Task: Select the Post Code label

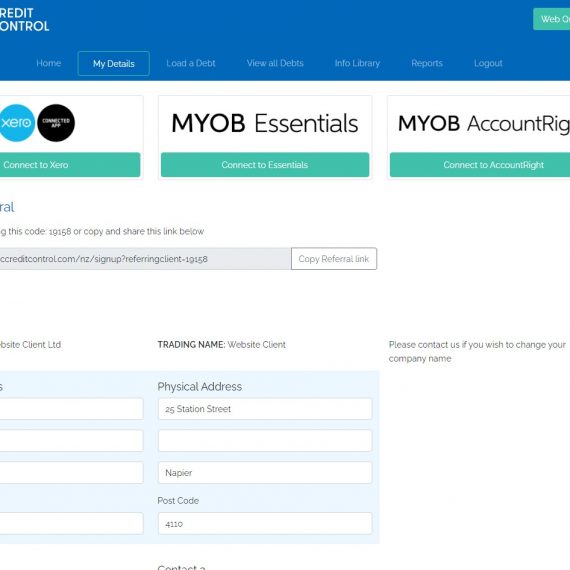Action: (178, 501)
